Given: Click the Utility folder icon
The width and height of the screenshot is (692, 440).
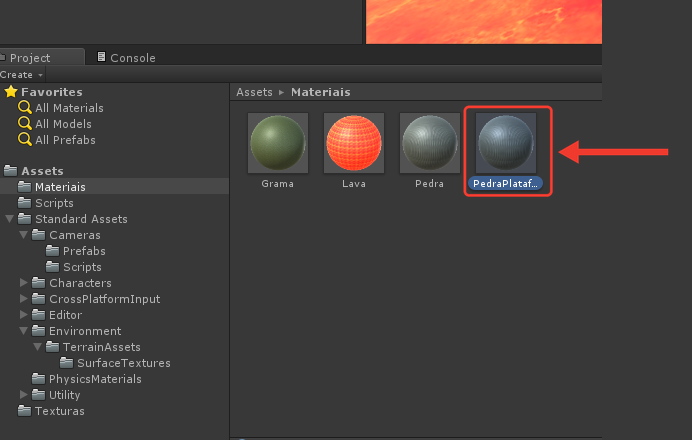Looking at the screenshot, I should (x=38, y=395).
